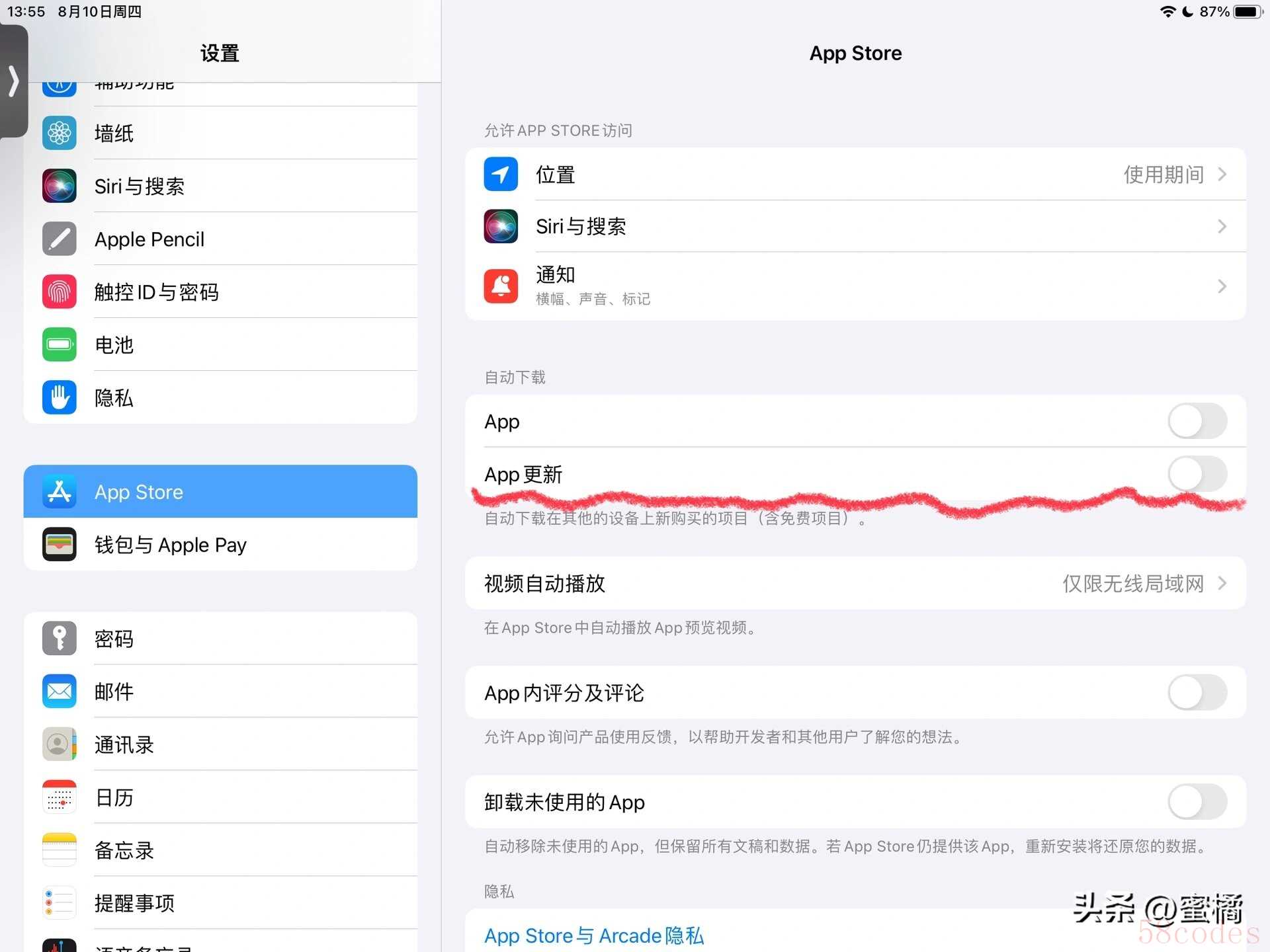Viewport: 1270px width, 952px height.
Task: Toggle the App 更新 switch
Action: click(x=1197, y=473)
